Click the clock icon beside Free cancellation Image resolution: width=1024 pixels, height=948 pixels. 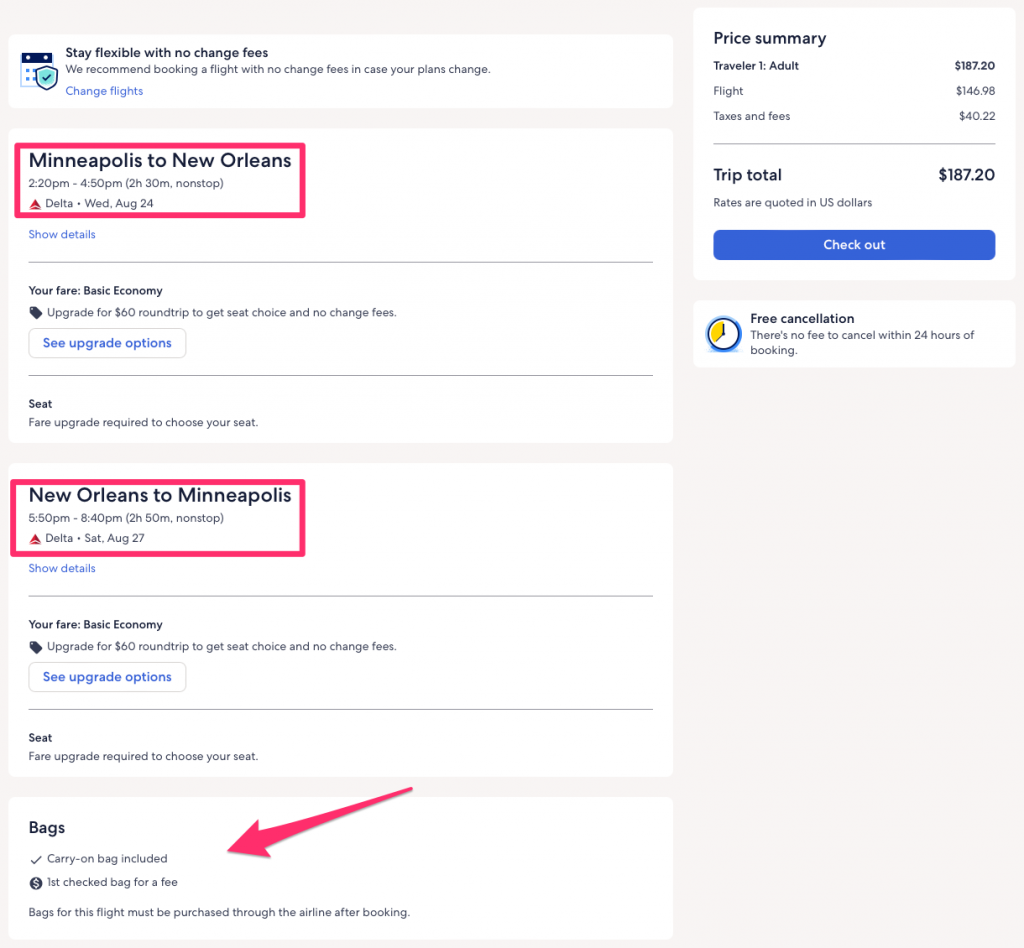pos(723,334)
